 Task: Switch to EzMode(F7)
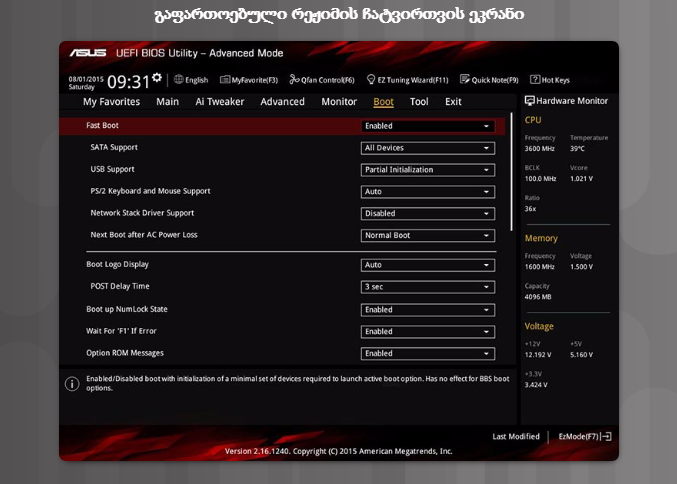click(584, 437)
